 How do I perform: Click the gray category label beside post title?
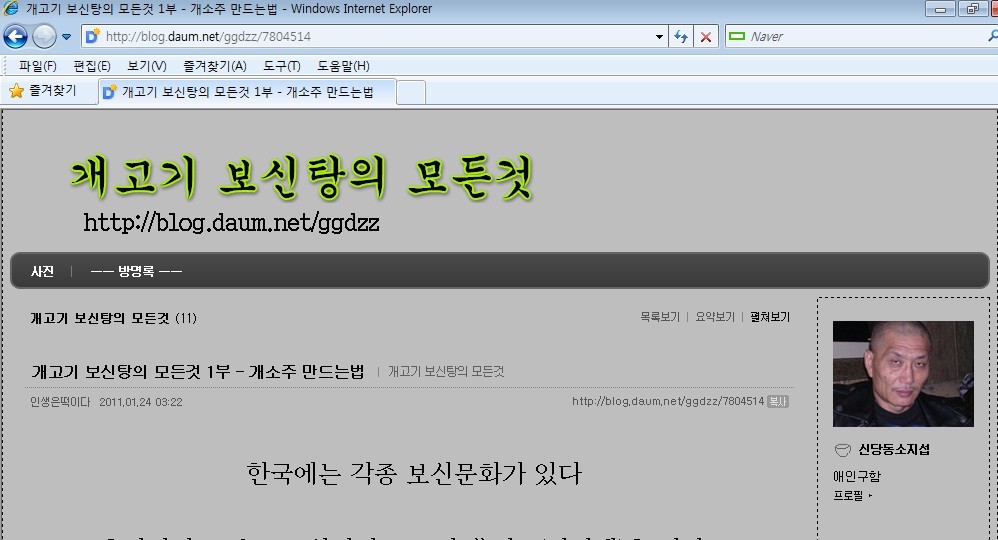pos(446,371)
